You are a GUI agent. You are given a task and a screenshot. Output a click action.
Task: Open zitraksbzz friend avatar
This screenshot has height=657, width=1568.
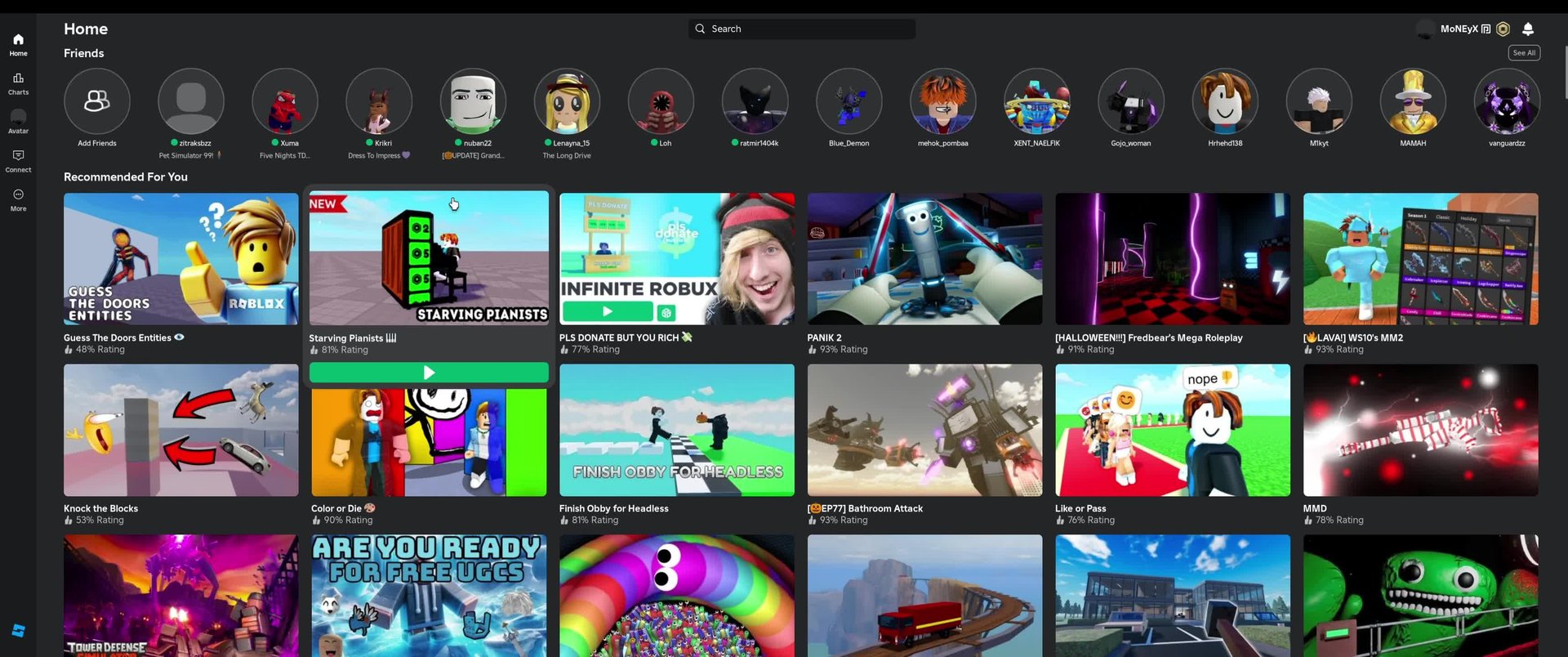tap(191, 101)
